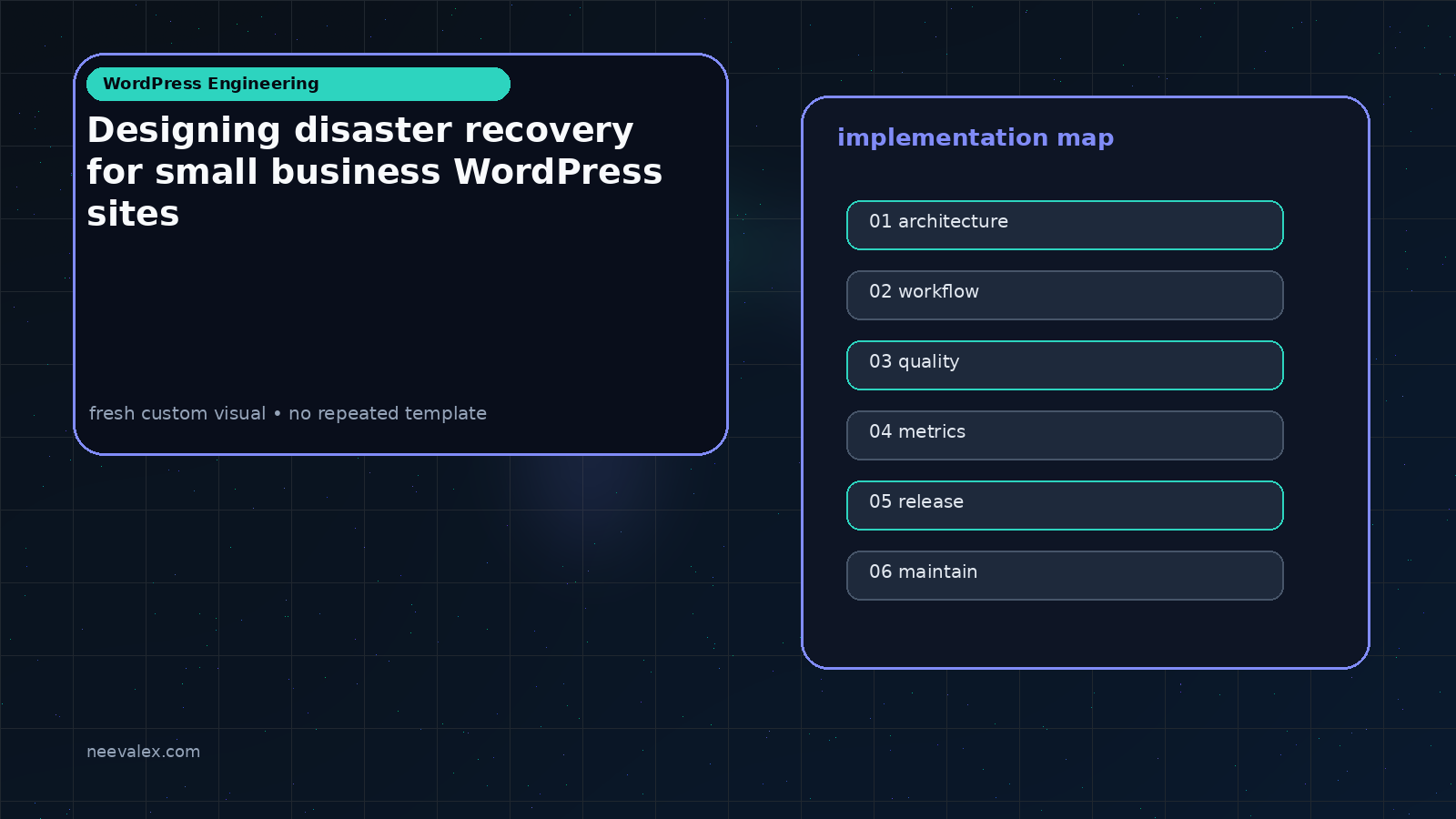Click the WordPress Engineering badge
Viewport: 1456px width, 819px height.
click(x=298, y=84)
